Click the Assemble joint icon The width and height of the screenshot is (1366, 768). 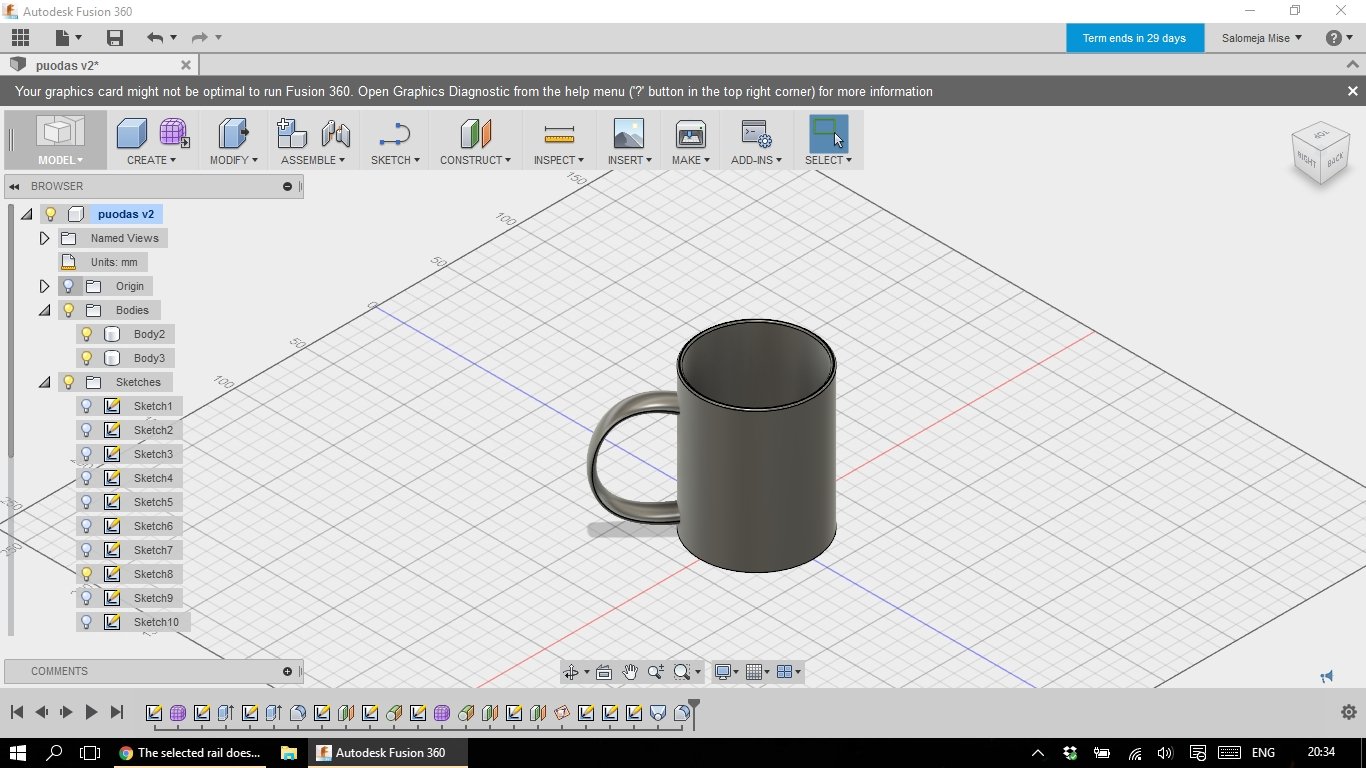(336, 133)
